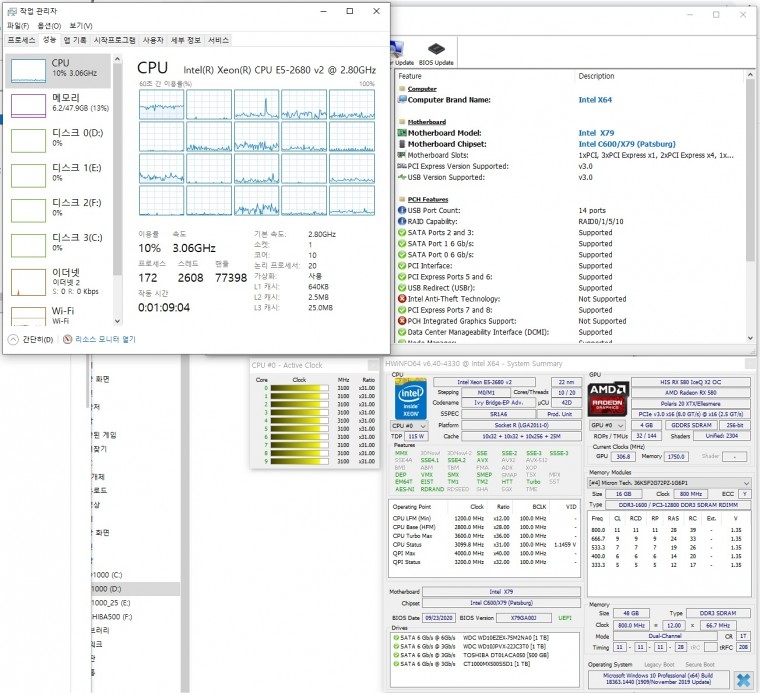This screenshot has height=695, width=760.
Task: Click the Intel Xeon E5-2680 v2 name field
Action: [484, 382]
